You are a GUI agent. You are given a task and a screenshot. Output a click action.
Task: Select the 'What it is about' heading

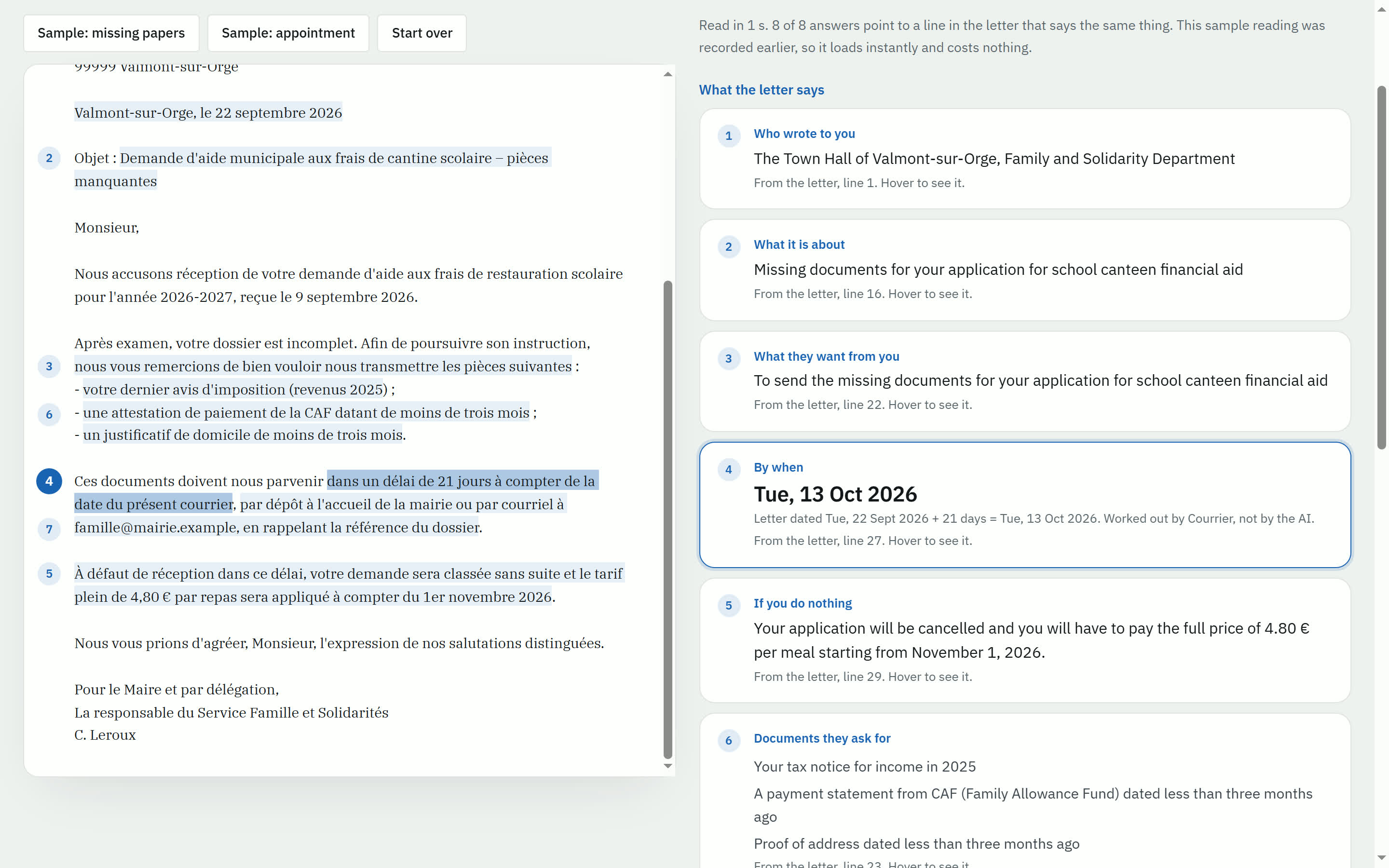(x=799, y=244)
